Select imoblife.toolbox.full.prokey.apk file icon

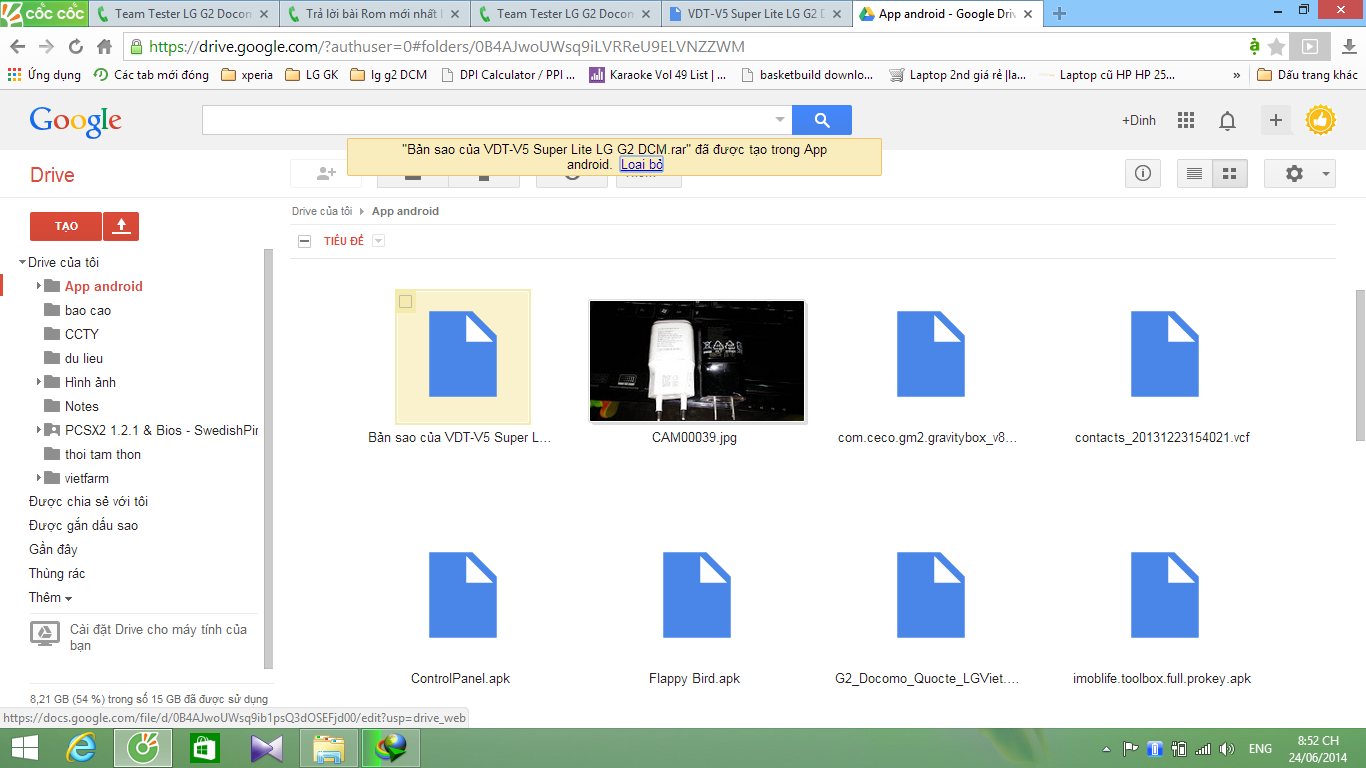pyautogui.click(x=1165, y=595)
